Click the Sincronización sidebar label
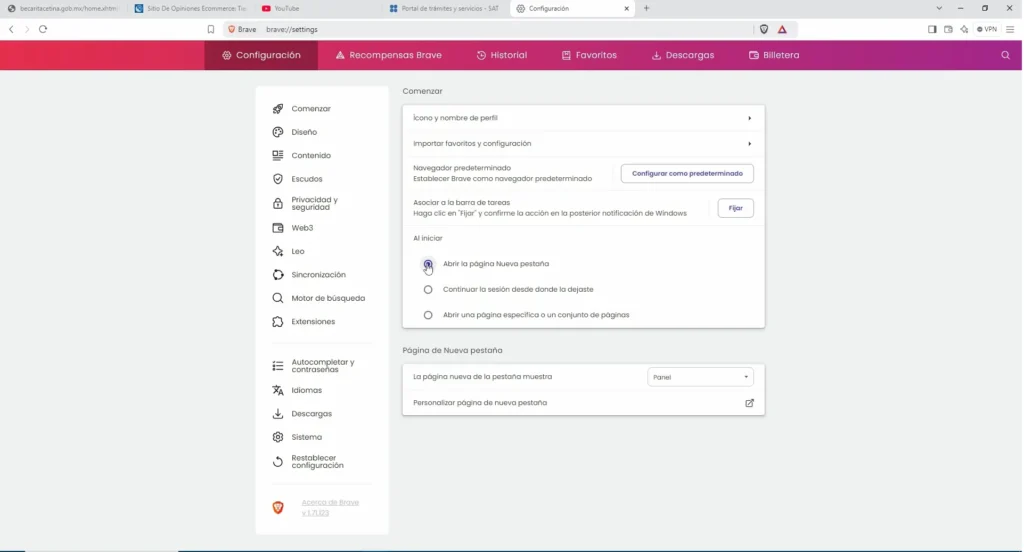 (x=318, y=275)
